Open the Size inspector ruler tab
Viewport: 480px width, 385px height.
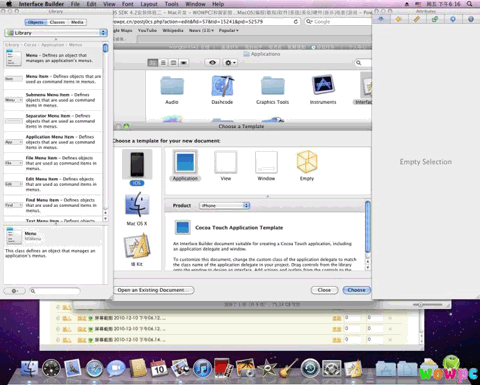pos(417,19)
